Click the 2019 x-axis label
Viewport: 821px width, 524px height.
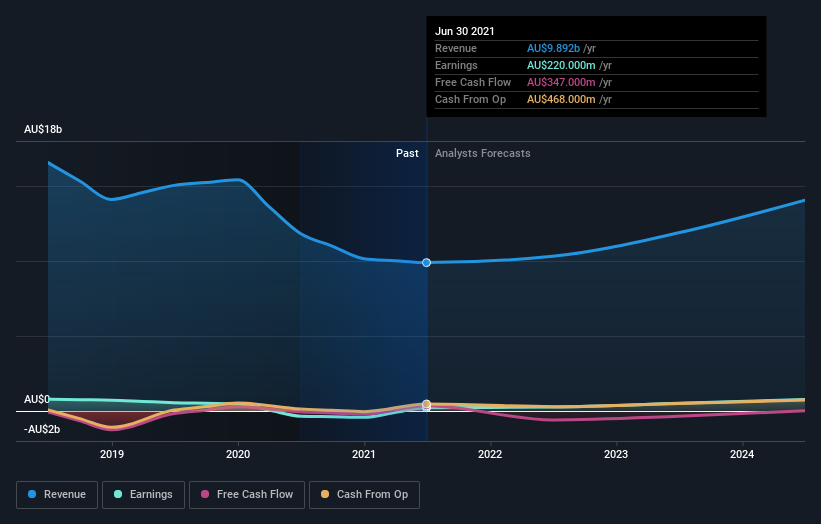coord(112,454)
